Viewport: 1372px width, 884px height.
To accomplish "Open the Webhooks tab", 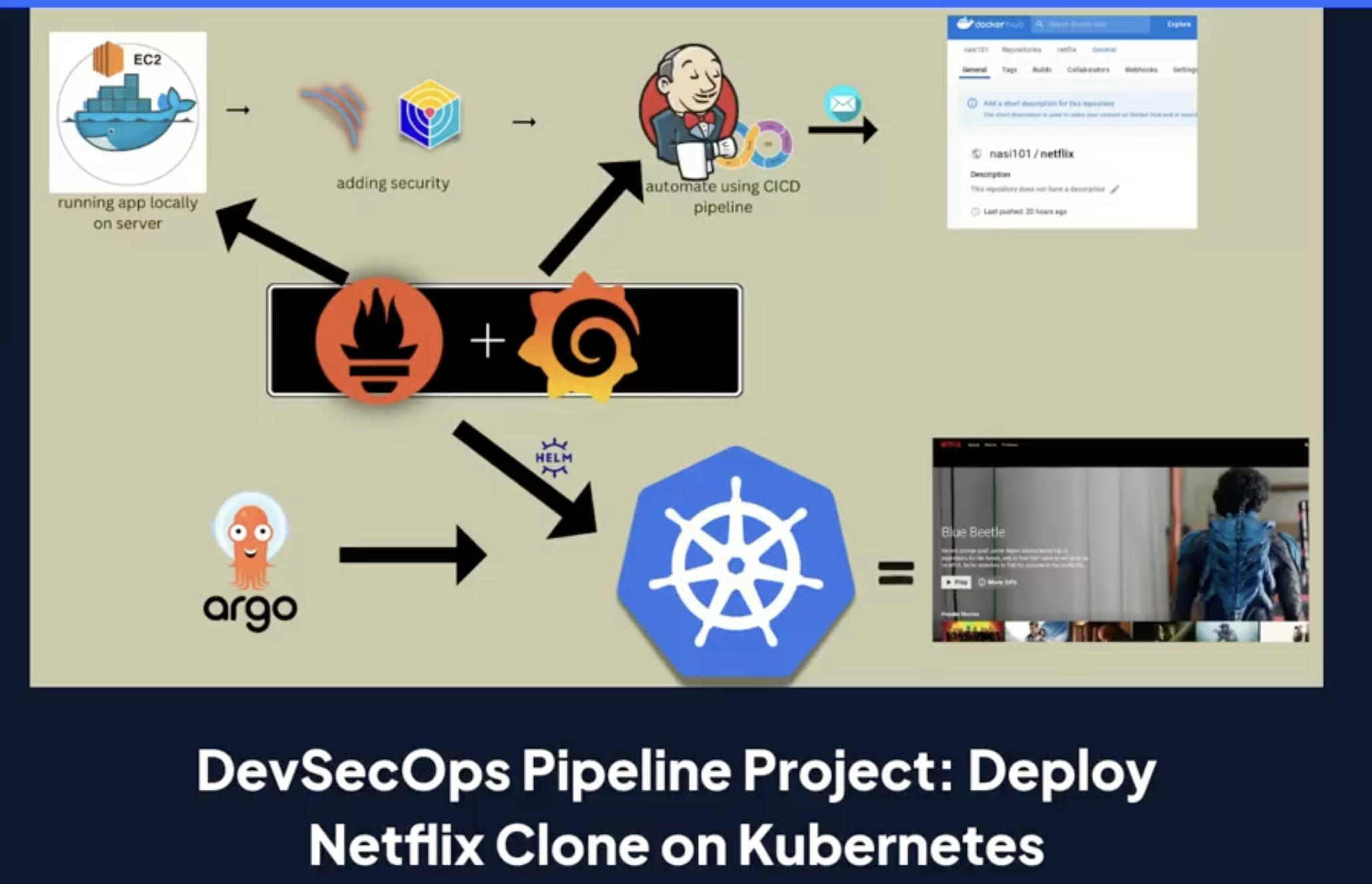I will point(1142,70).
